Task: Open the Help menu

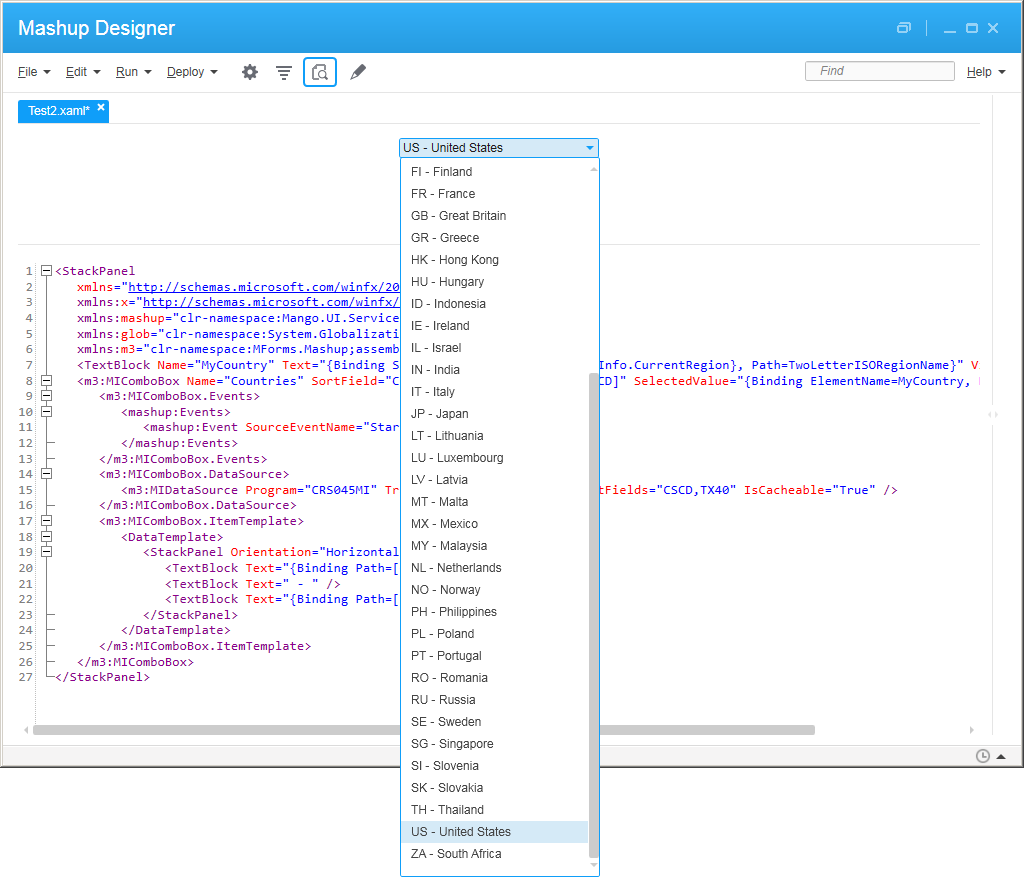Action: [x=985, y=72]
